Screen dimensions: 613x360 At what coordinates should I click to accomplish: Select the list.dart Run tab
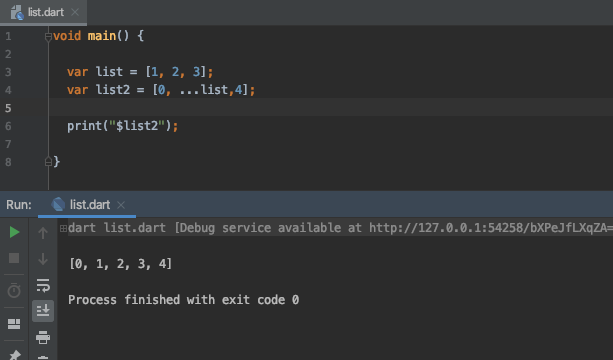click(x=87, y=205)
